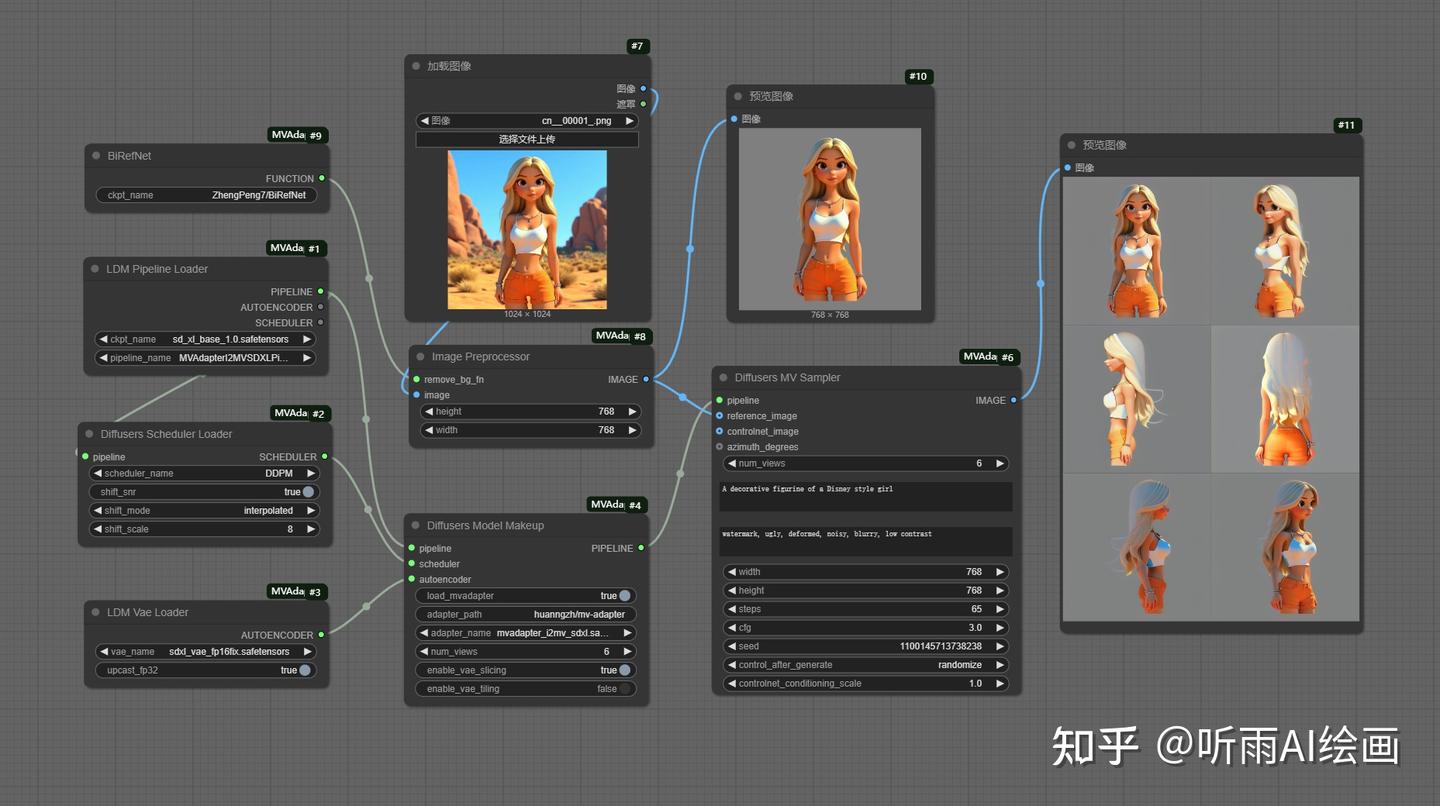Toggle upcast_fp32 in LDM Vae Loader
Image resolution: width=1440 pixels, height=806 pixels.
[303, 670]
